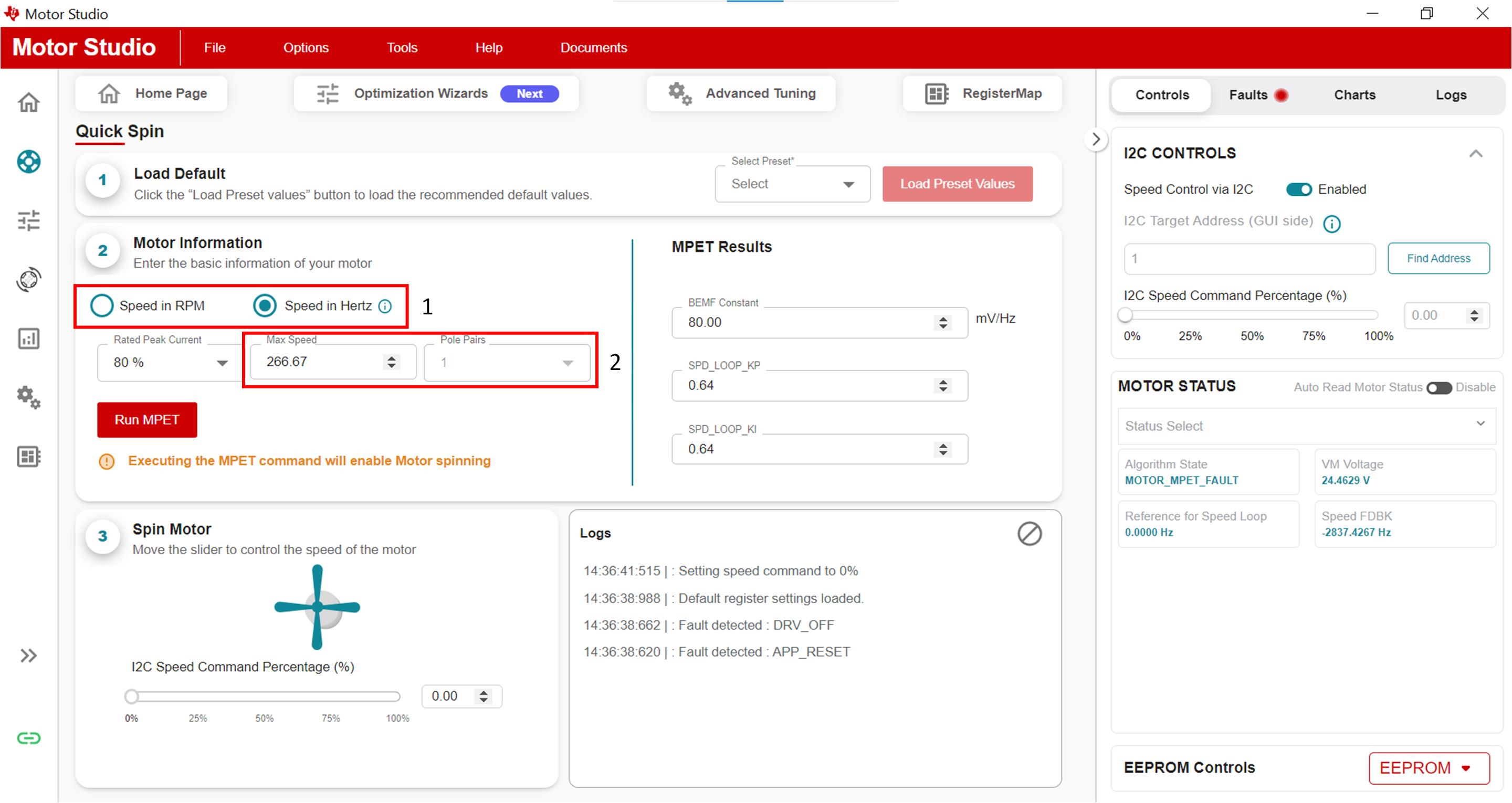
Task: Toggle Speed Control via I2C switch
Action: coord(1298,189)
